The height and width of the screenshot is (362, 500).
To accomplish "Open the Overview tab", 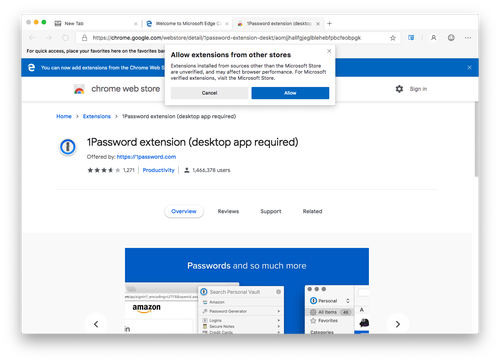I will click(x=184, y=211).
